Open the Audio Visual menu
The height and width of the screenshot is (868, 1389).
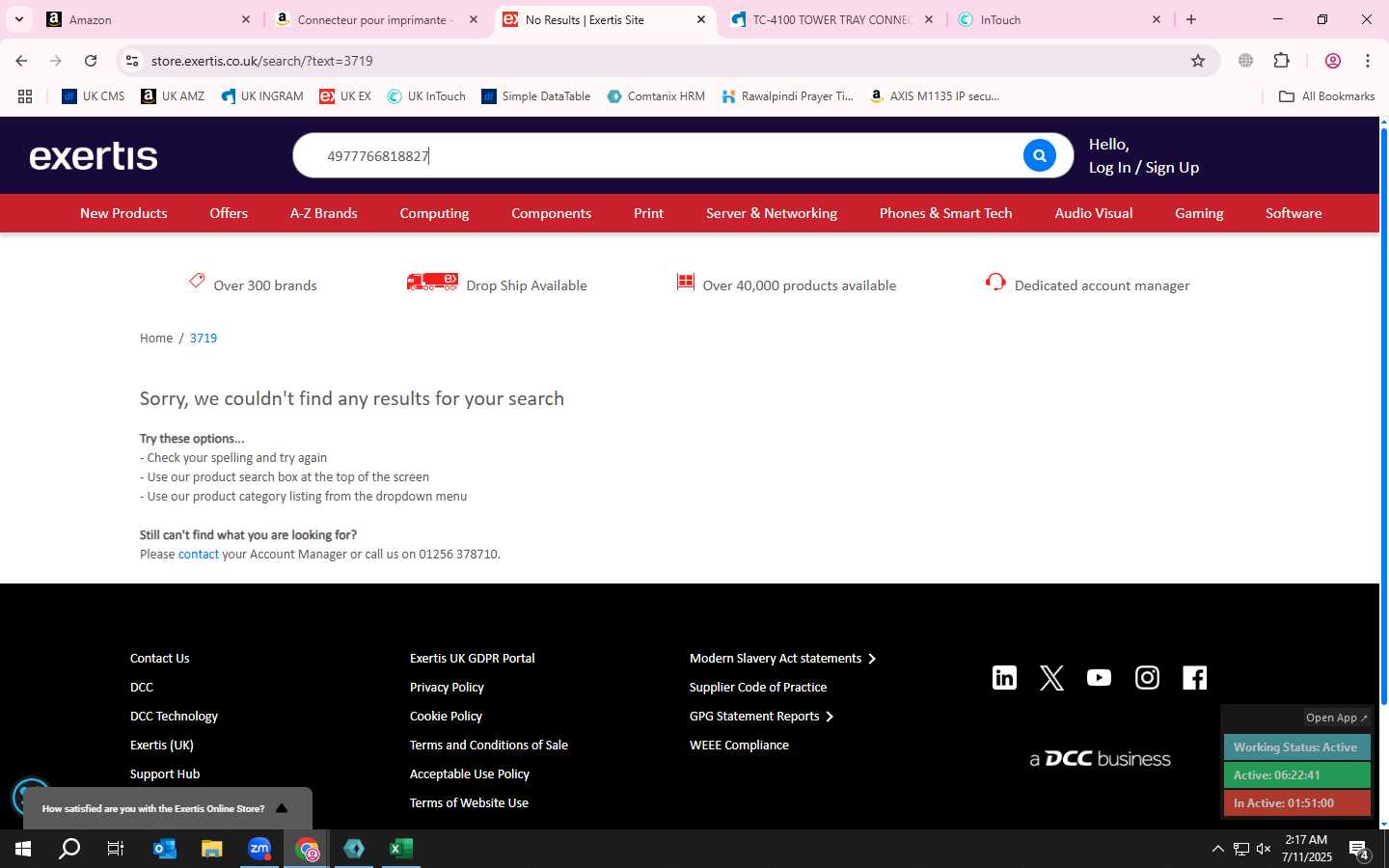point(1093,213)
